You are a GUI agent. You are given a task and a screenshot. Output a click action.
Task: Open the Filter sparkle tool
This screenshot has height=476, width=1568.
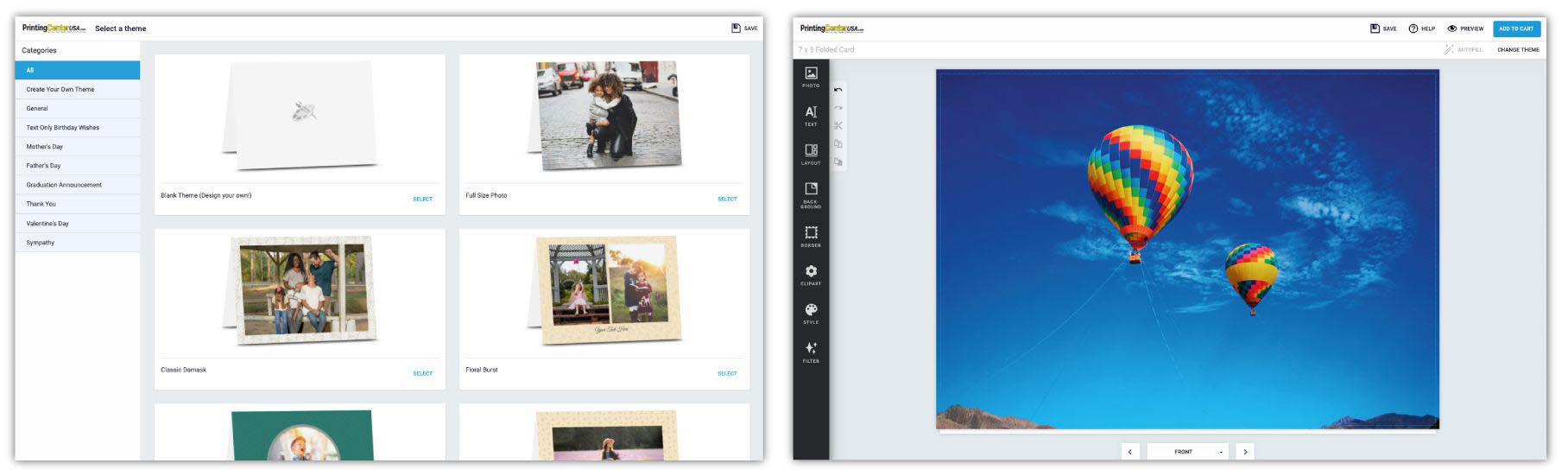point(810,352)
